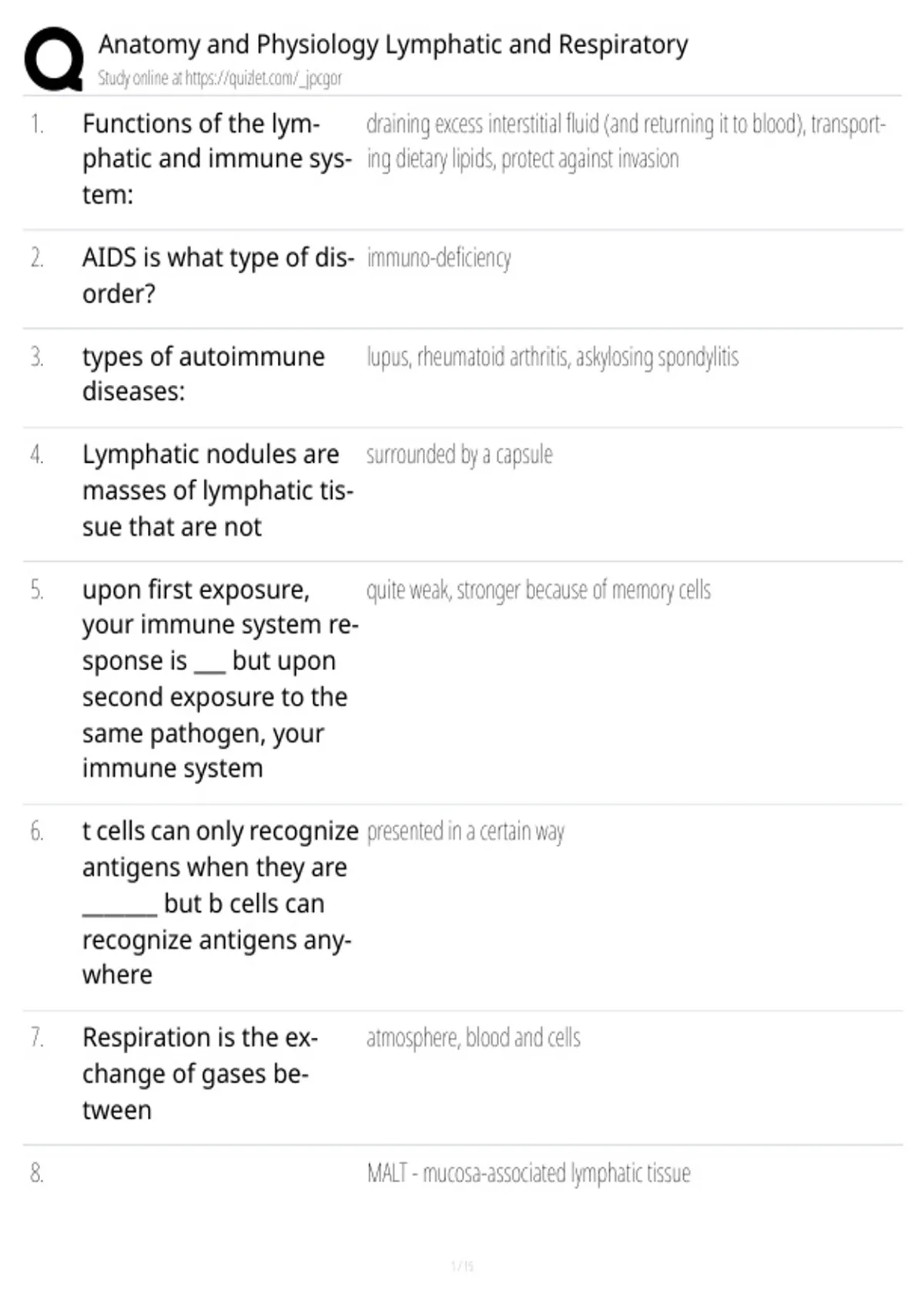Click the definition 'lupus, rheumatoid arthritis'

552,357
